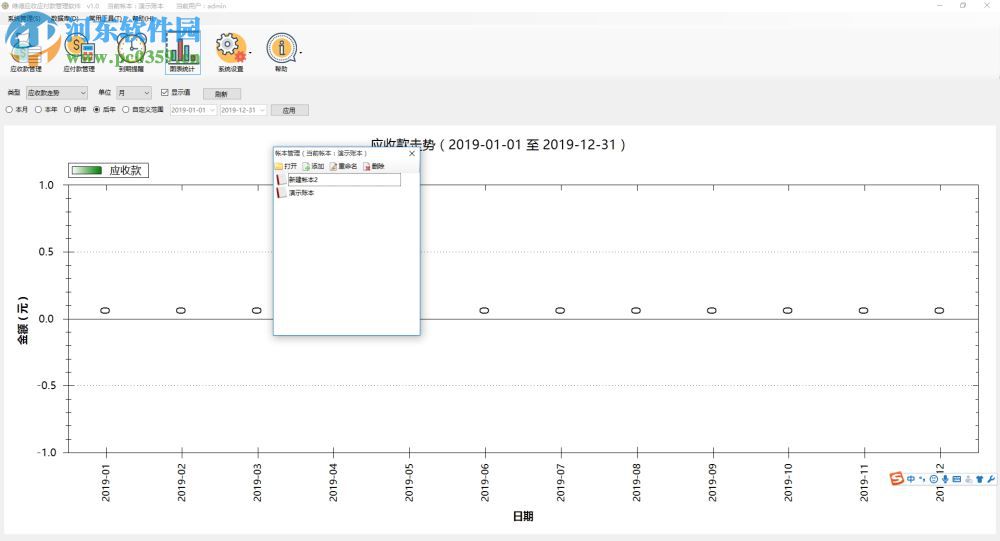Click the y-axis title 金额(元)
Viewport: 1000px width, 541px height.
coord(23,320)
